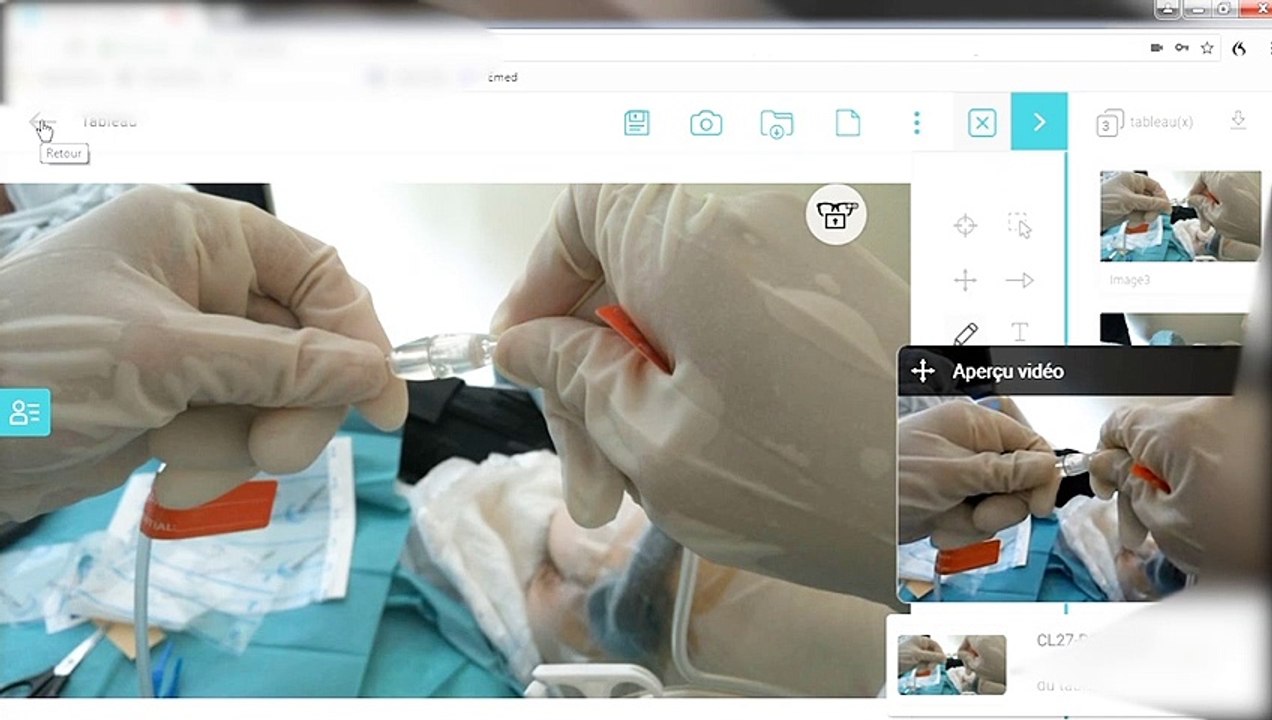Open the Image3 thumbnail
The image size is (1272, 720).
1180,216
